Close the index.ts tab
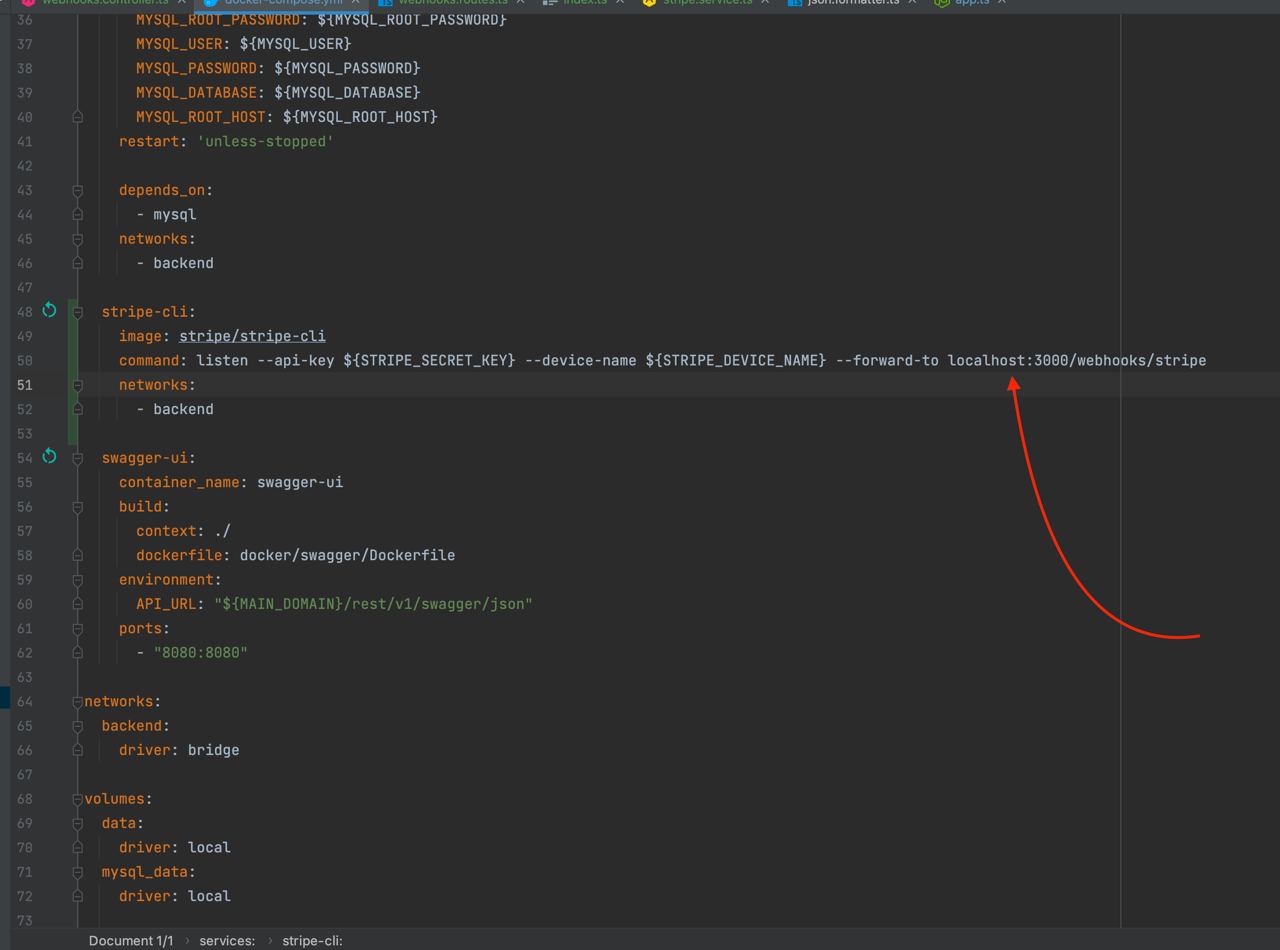 620,2
